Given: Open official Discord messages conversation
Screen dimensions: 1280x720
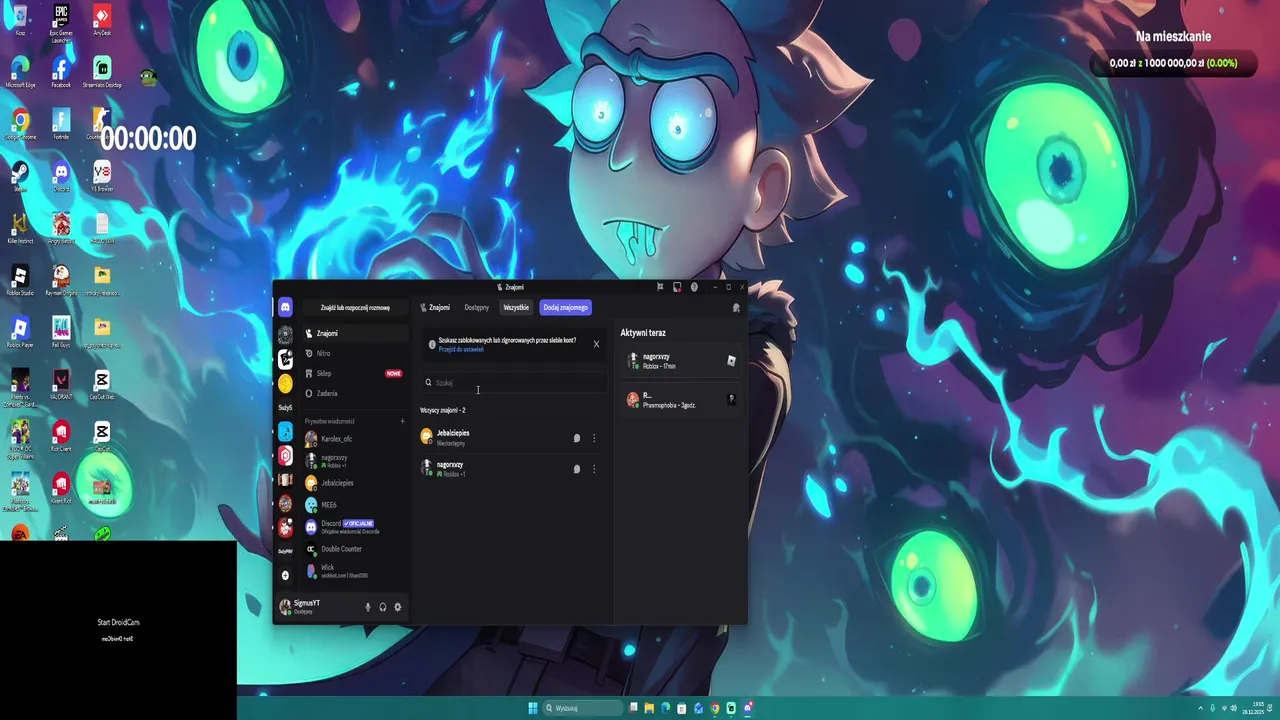Looking at the screenshot, I should point(355,527).
